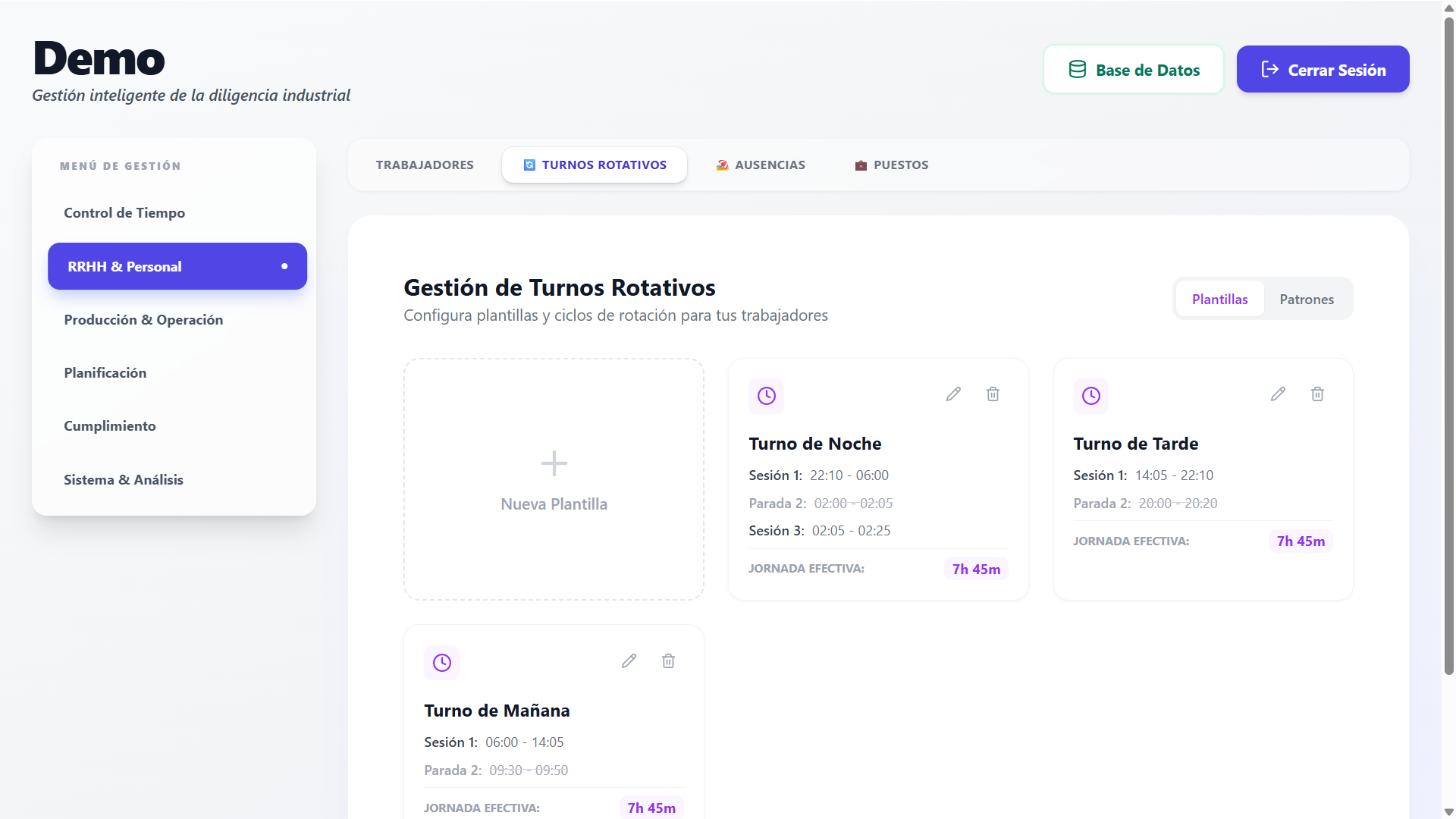Select RRHH & Personal in the menu

click(x=177, y=266)
